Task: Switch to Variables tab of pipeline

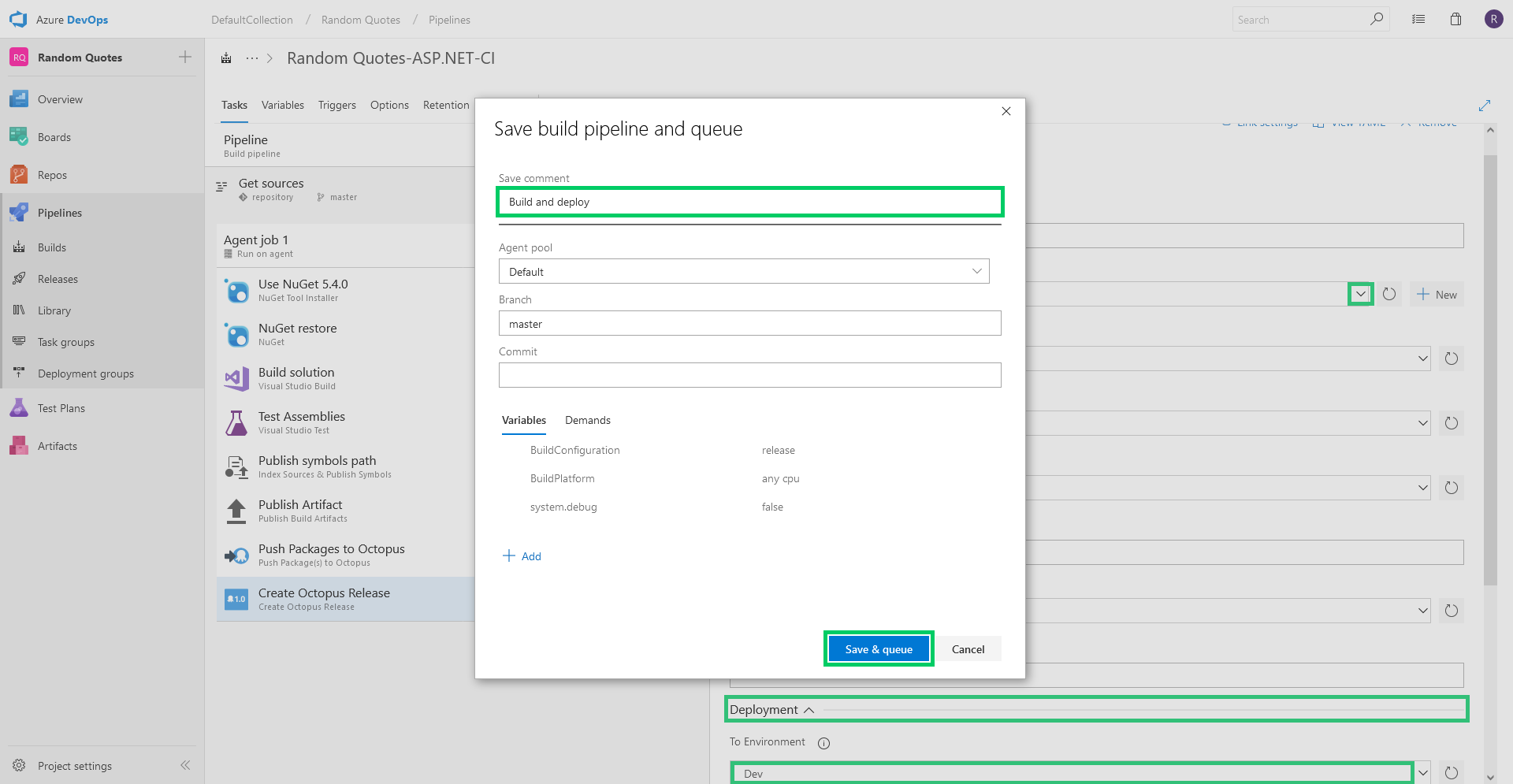Action: [x=283, y=105]
